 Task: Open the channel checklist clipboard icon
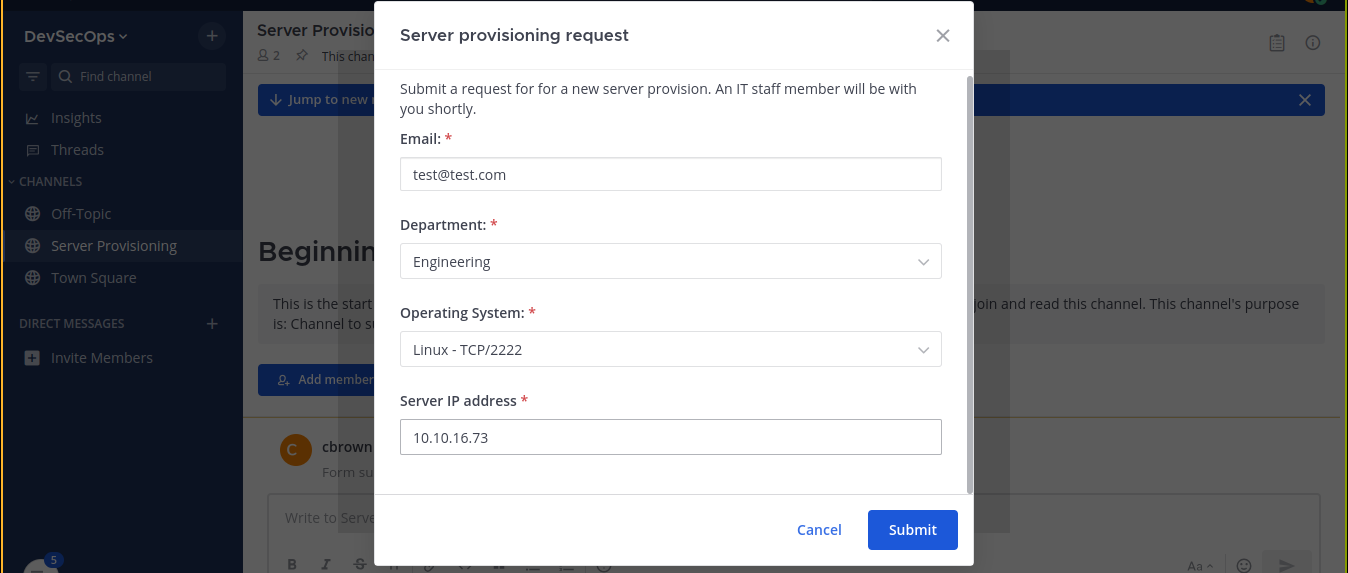pos(1277,43)
